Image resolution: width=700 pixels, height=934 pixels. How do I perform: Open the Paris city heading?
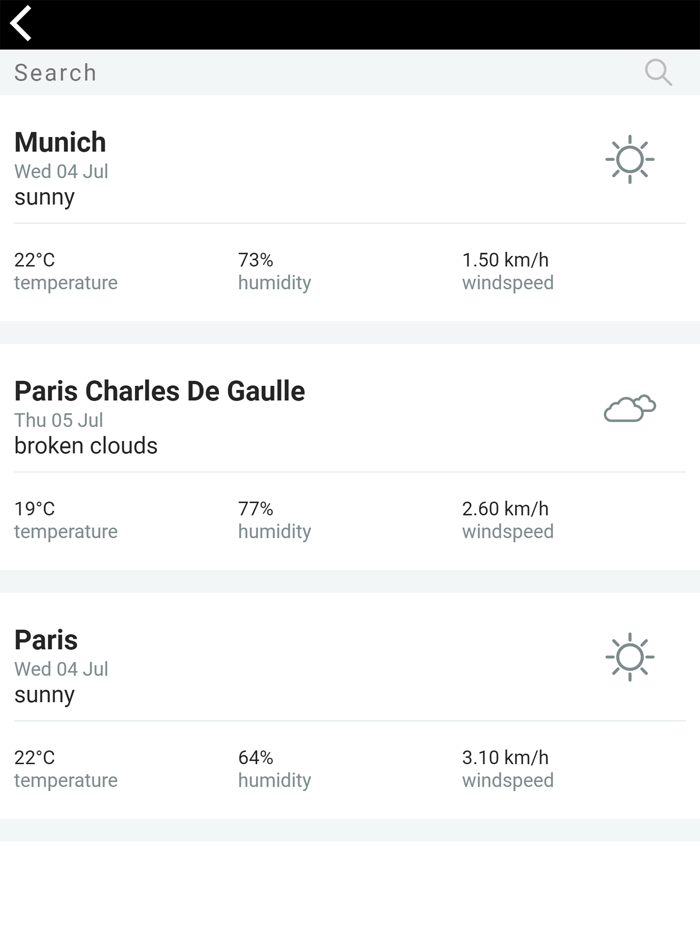click(46, 640)
